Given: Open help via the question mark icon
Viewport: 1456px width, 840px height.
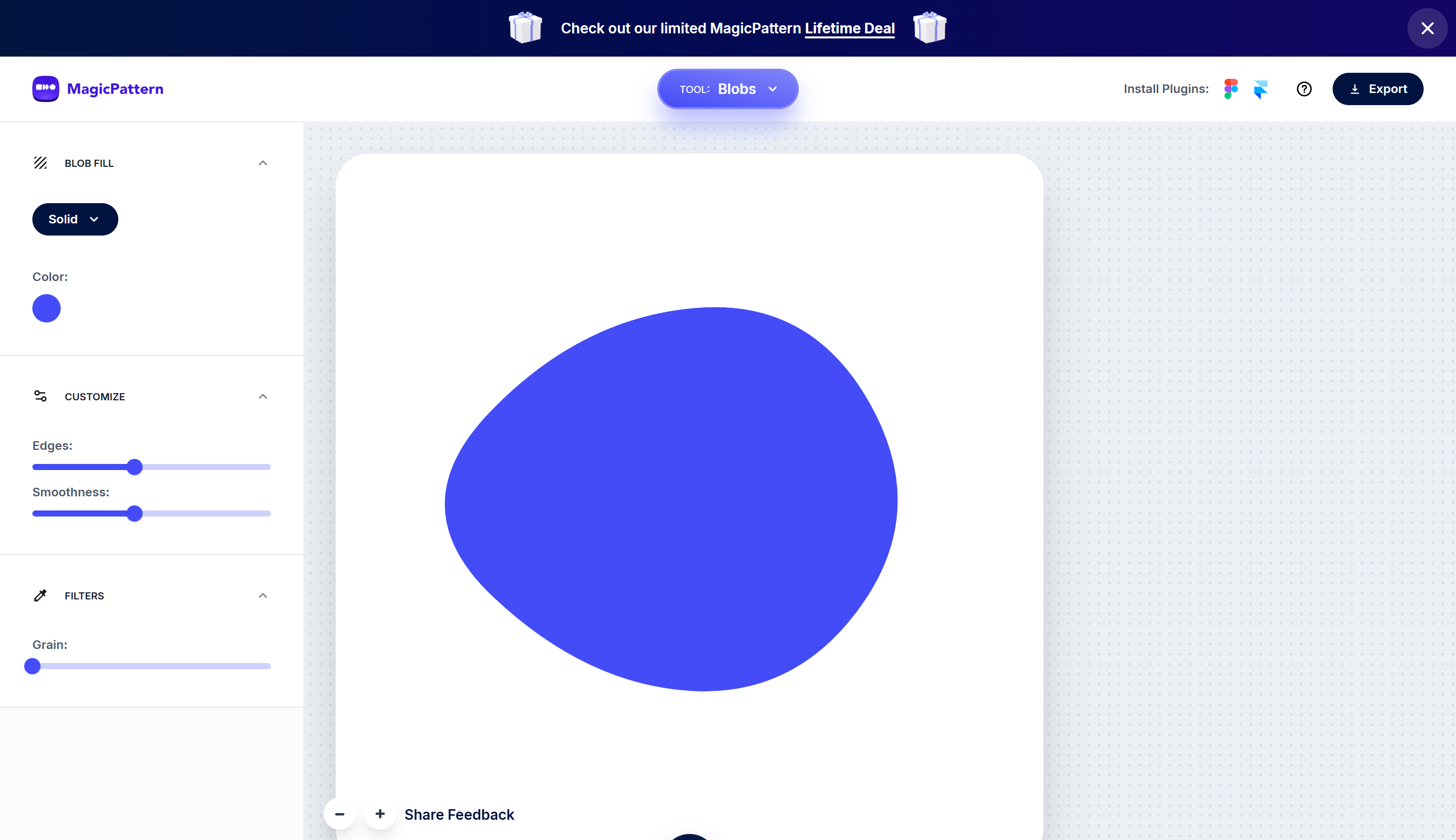Looking at the screenshot, I should tap(1304, 88).
